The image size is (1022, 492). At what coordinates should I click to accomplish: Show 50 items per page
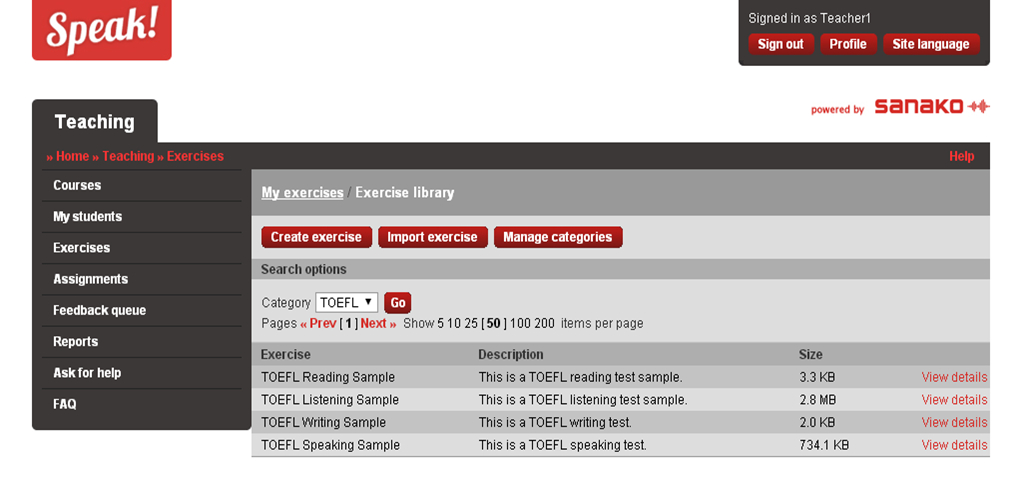493,324
